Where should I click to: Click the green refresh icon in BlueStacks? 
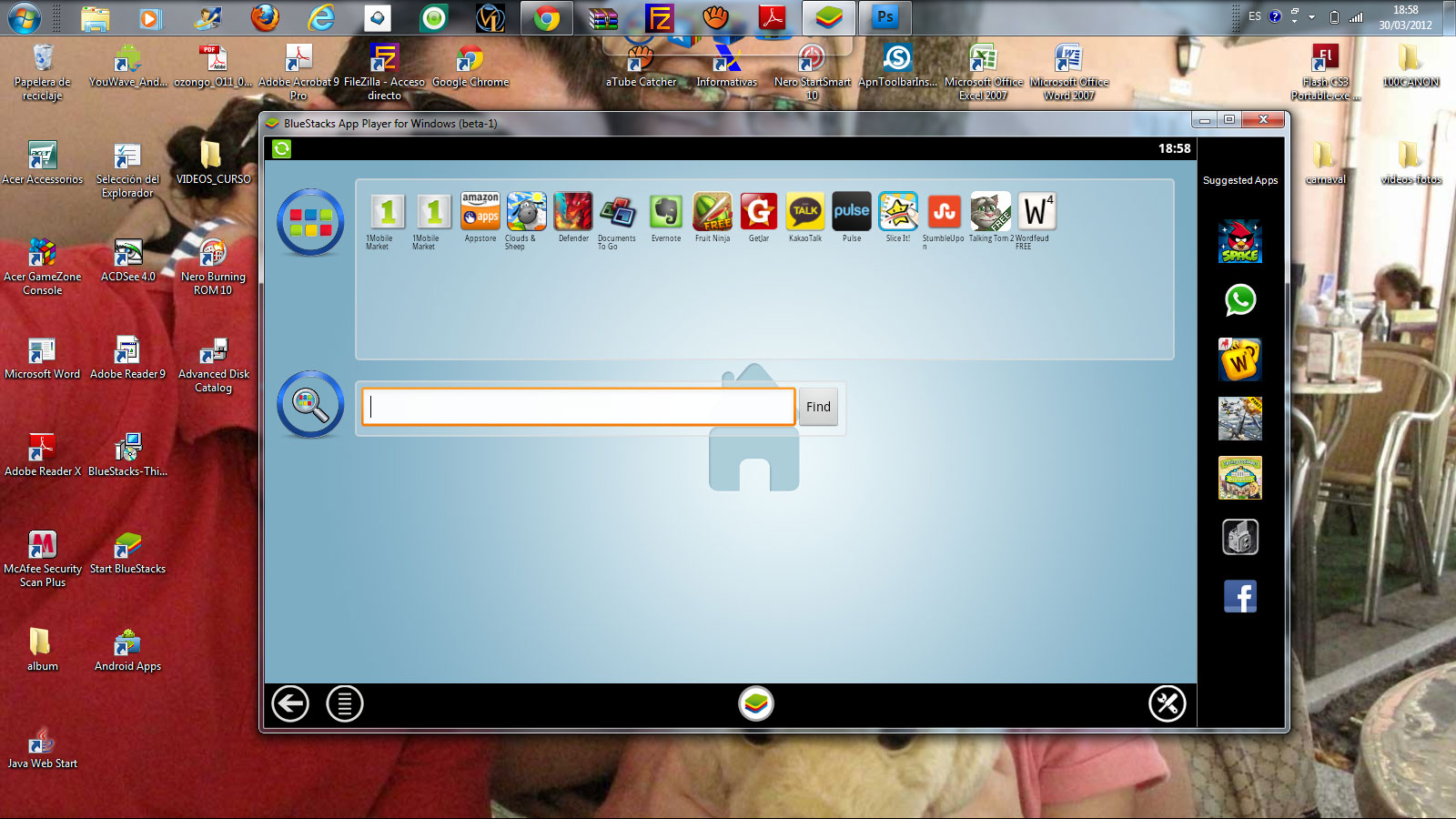pos(281,148)
